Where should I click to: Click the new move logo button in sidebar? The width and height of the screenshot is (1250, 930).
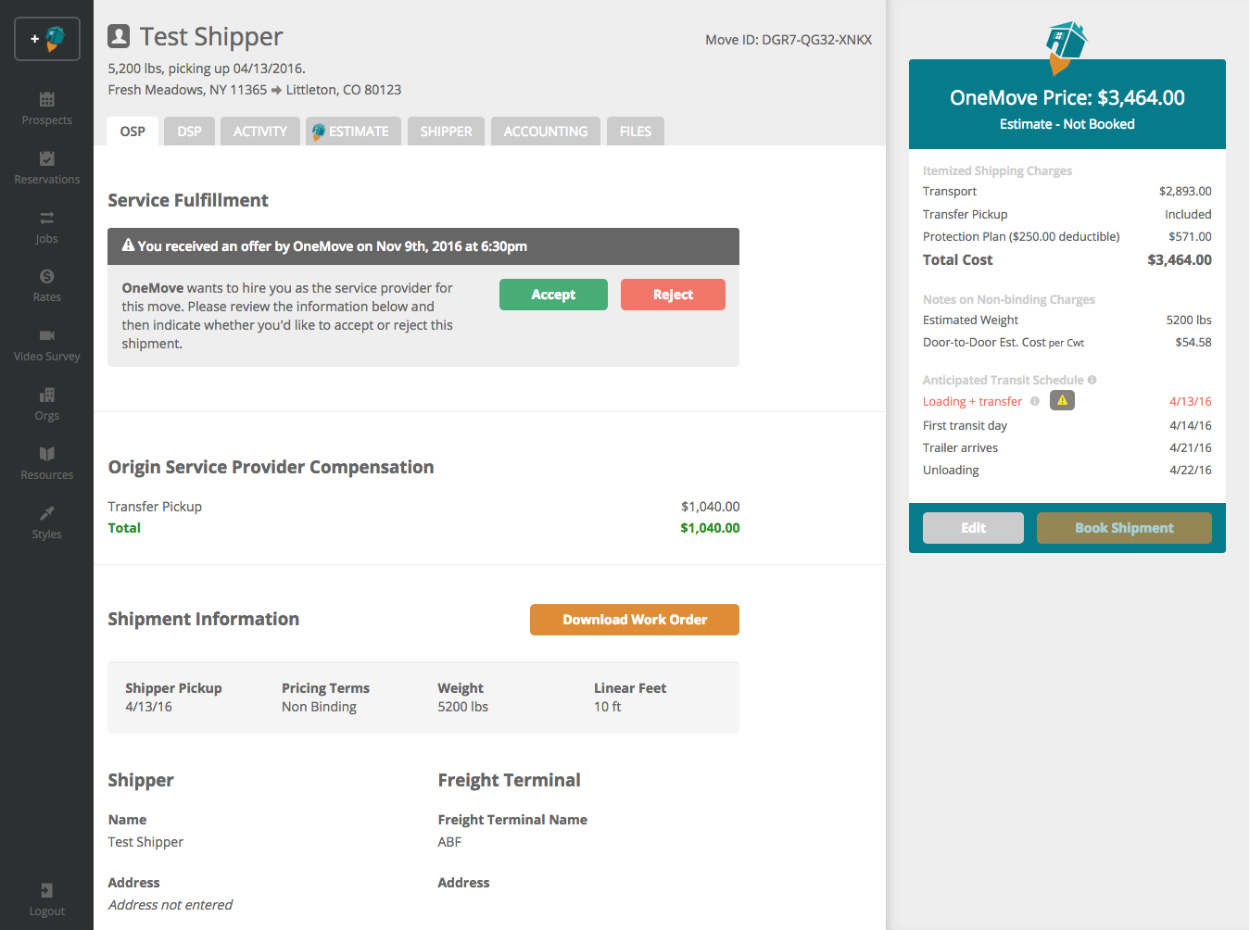[47, 39]
